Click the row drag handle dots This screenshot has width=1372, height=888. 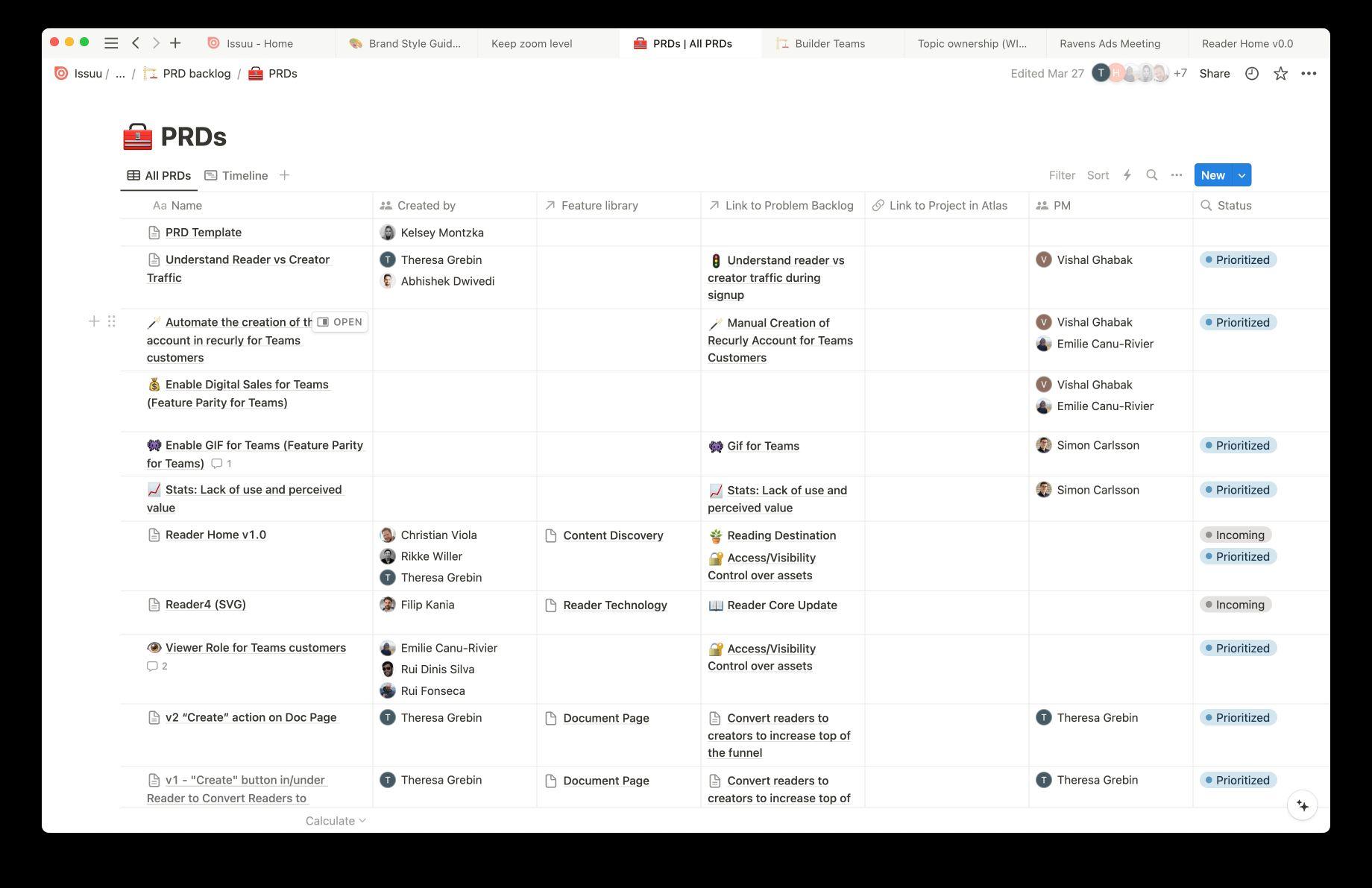coord(111,321)
